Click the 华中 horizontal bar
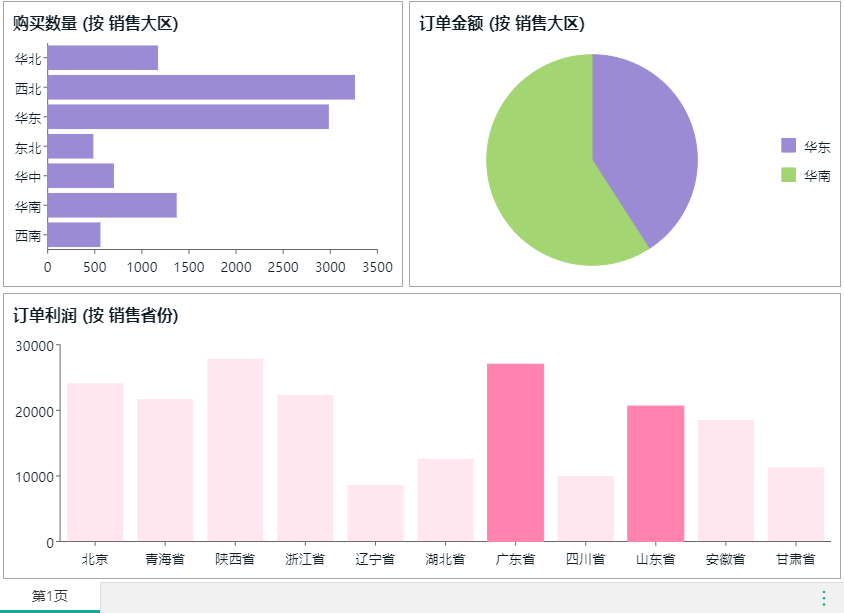 (80, 176)
